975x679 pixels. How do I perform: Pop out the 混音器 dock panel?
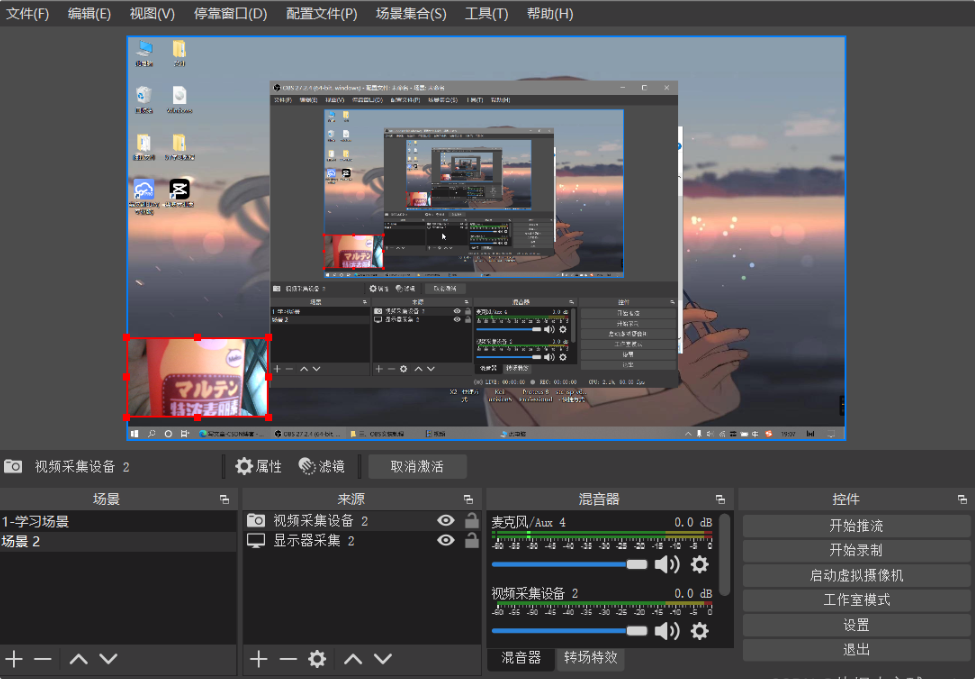click(x=720, y=499)
